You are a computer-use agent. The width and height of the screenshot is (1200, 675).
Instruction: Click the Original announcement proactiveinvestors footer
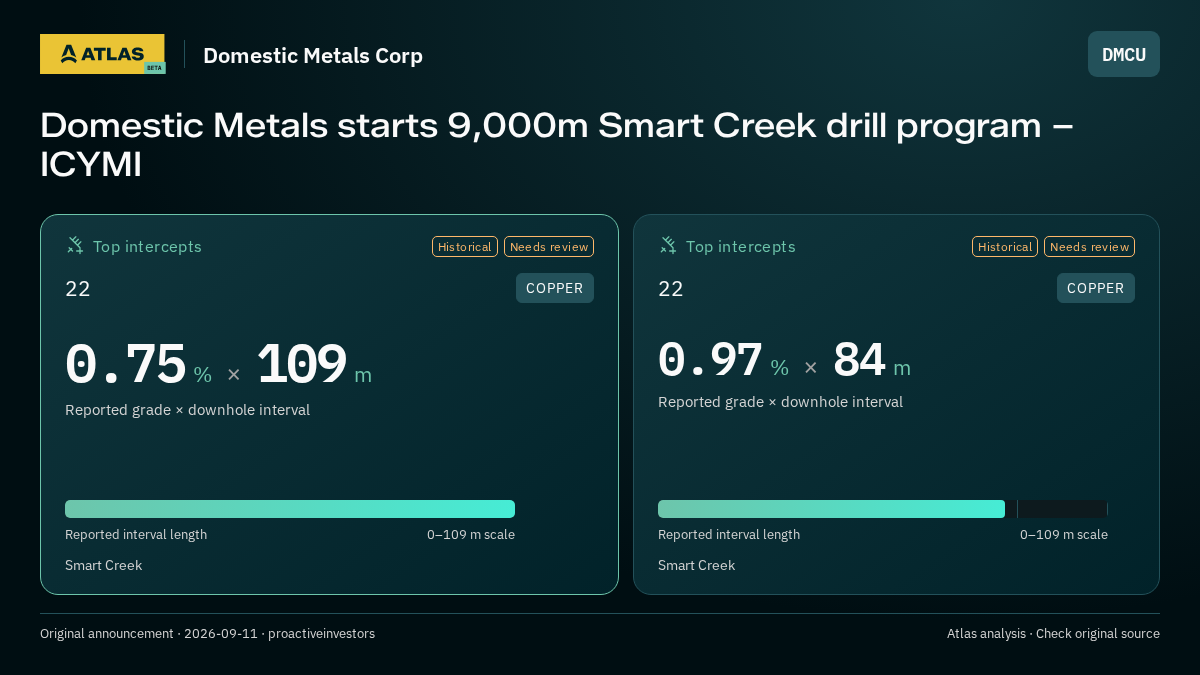[207, 634]
